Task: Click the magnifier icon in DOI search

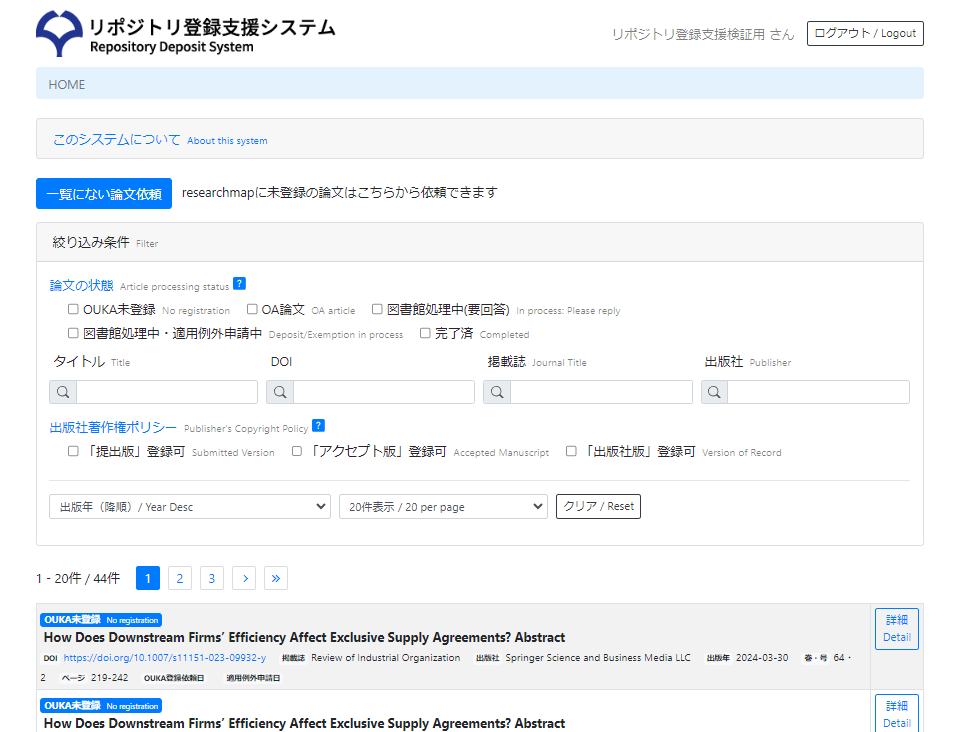Action: [x=280, y=392]
